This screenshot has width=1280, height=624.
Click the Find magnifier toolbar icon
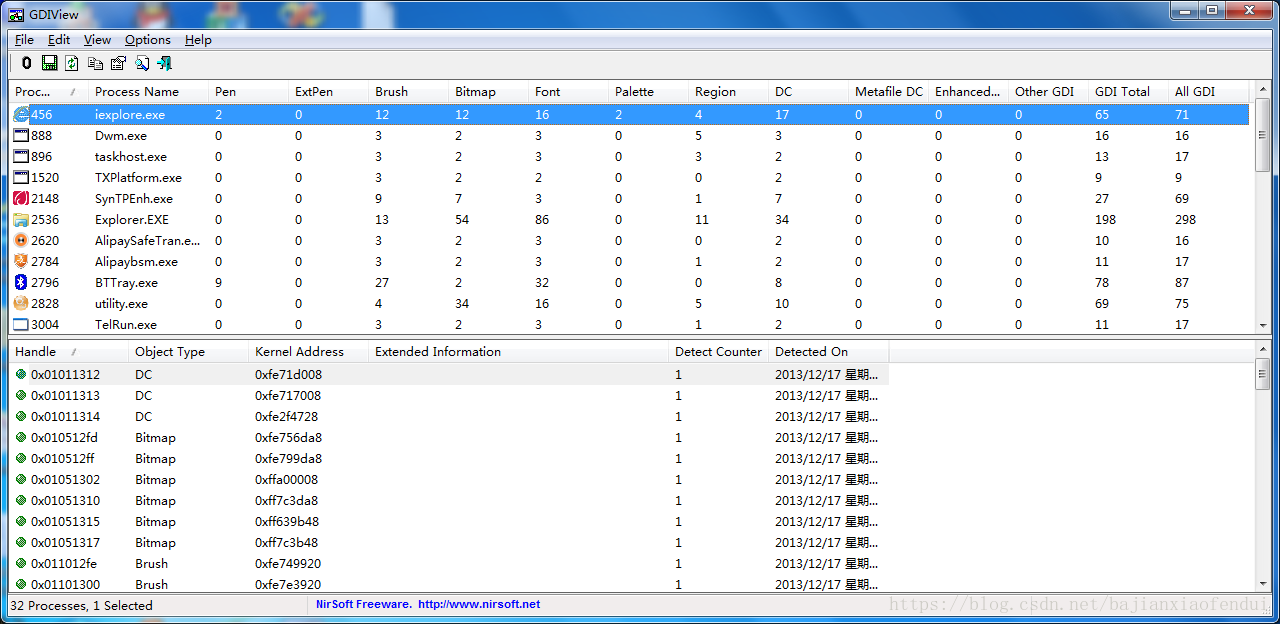141,63
